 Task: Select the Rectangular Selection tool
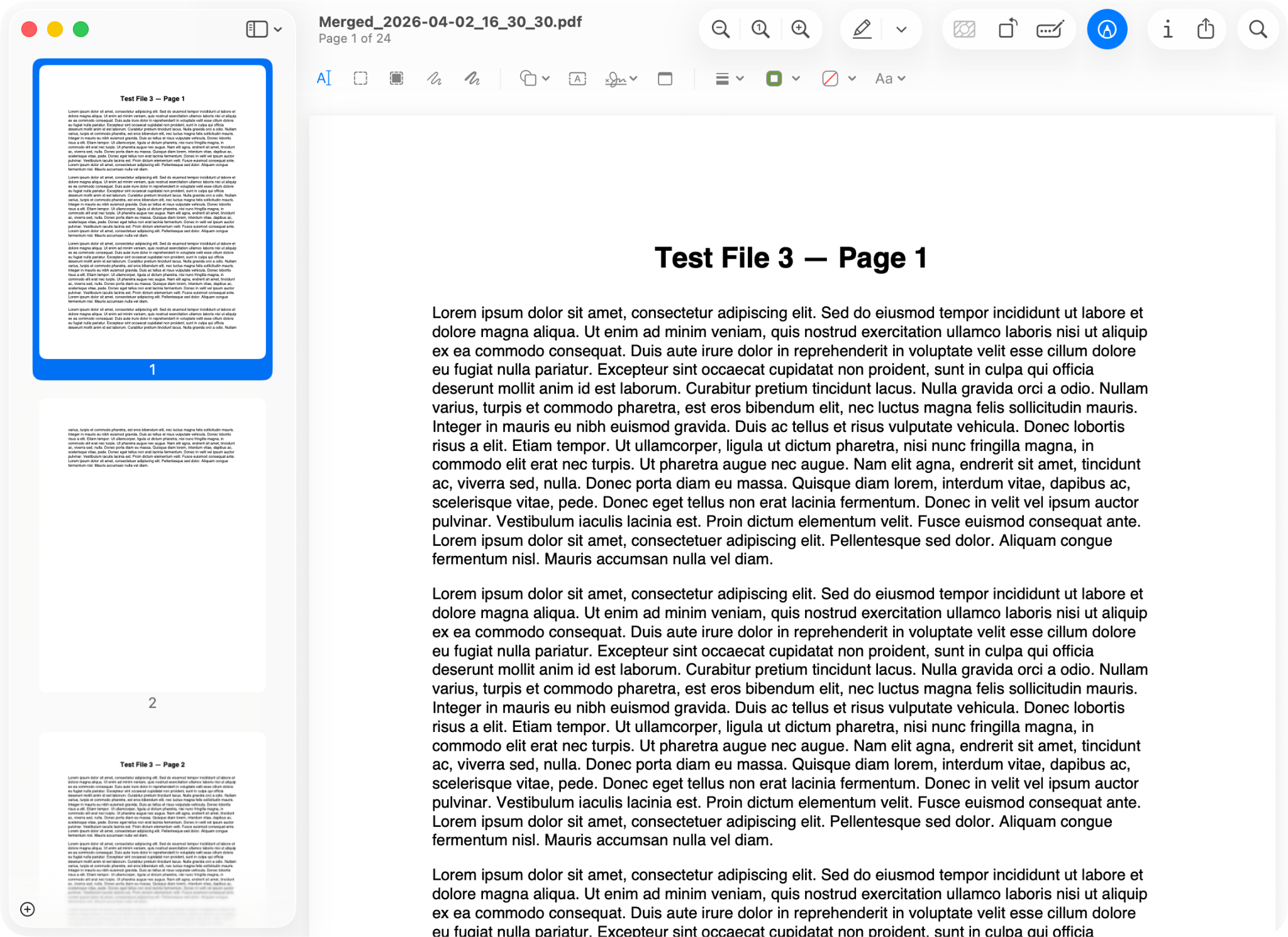(x=360, y=78)
